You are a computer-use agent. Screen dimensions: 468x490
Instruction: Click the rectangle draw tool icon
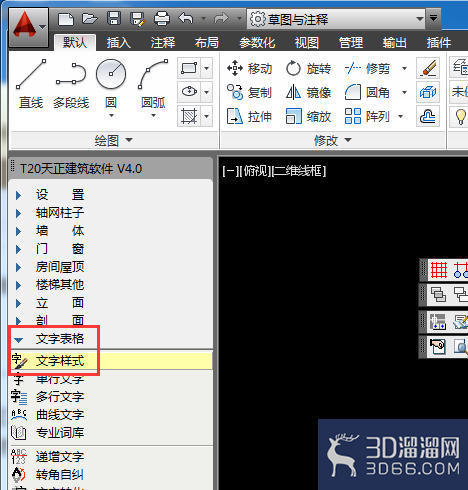pos(189,68)
